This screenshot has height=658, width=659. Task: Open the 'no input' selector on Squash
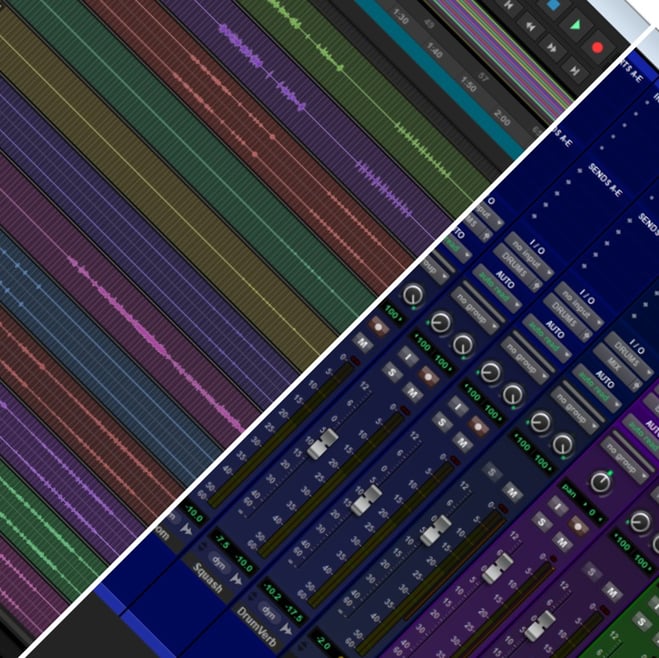click(529, 257)
